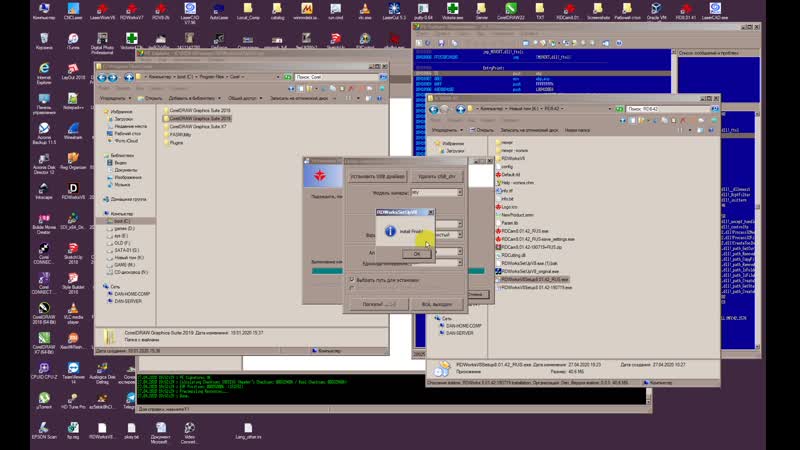The width and height of the screenshot is (800, 450).
Task: Go back in the RD8.42 explorer window
Action: 434,109
